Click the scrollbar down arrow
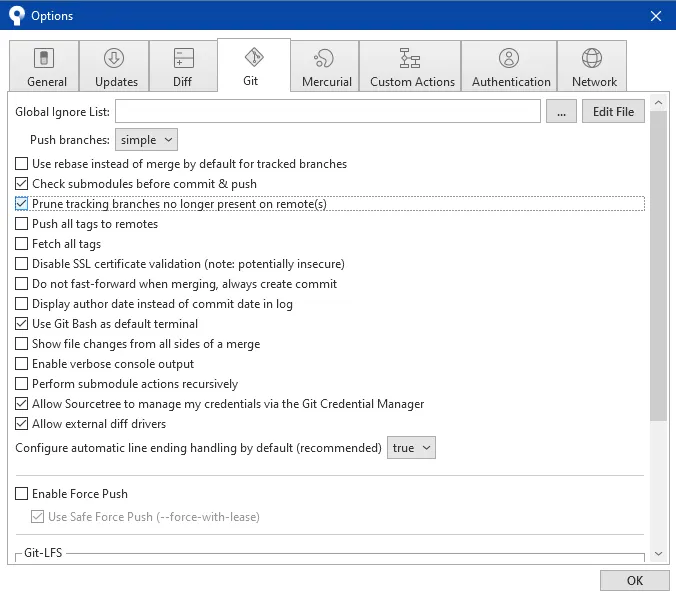The image size is (676, 595). [x=658, y=554]
